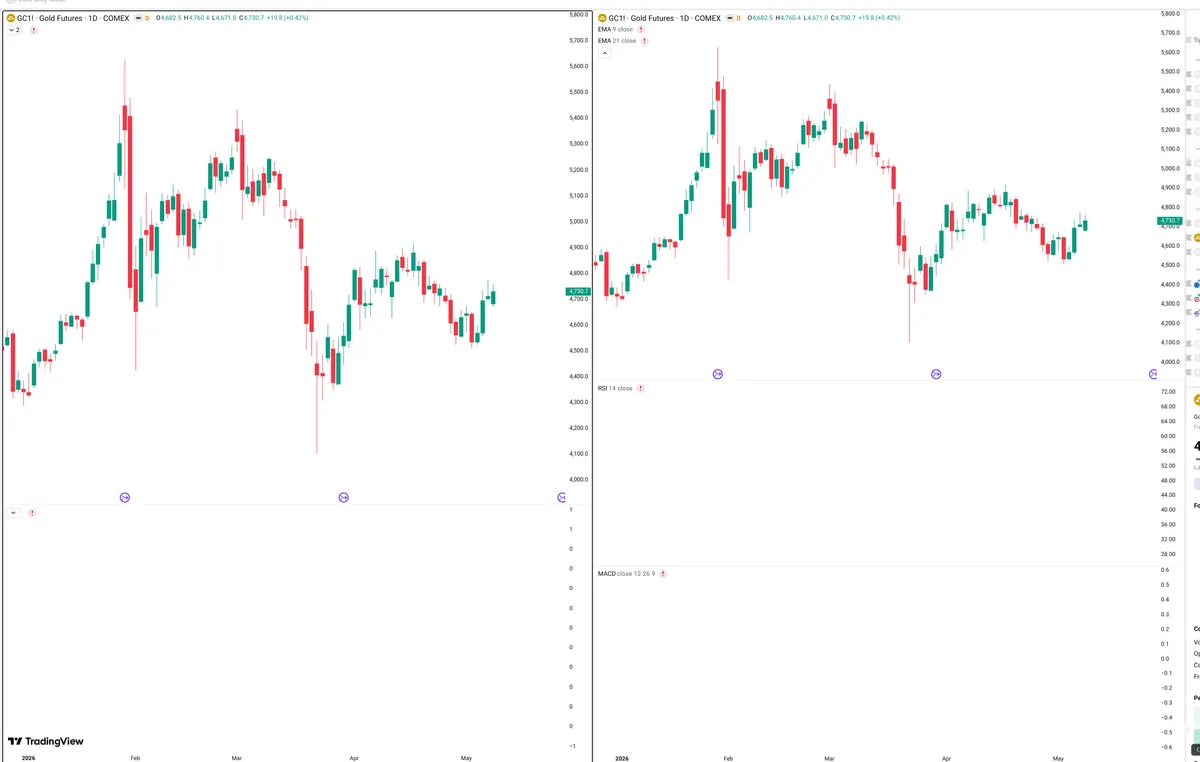This screenshot has width=1200, height=762.
Task: Expand the collapsed legend in left lower pane
Action: [x=13, y=513]
